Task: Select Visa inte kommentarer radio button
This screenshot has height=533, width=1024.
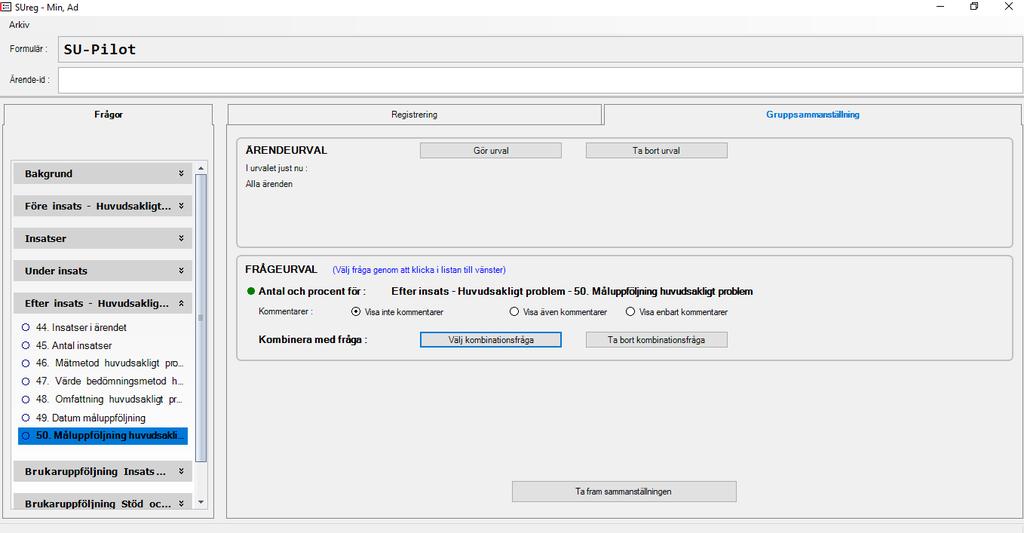Action: tap(356, 312)
